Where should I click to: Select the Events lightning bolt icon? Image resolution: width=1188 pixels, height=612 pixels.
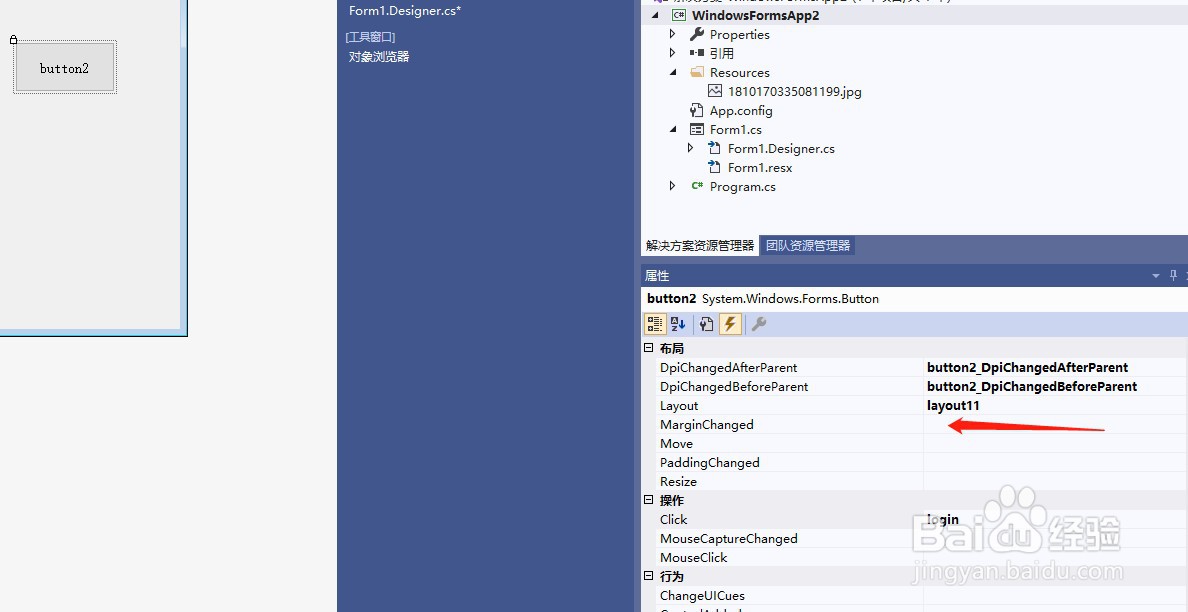pyautogui.click(x=730, y=323)
